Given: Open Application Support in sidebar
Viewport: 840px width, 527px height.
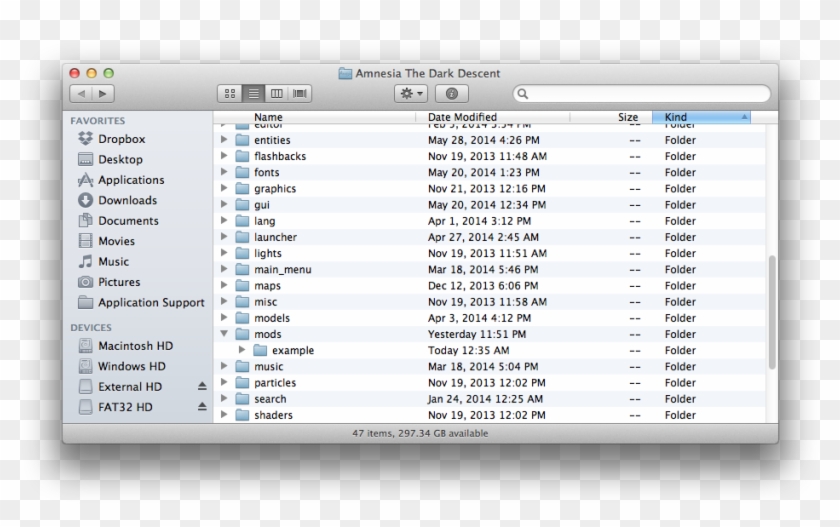Looking at the screenshot, I should pyautogui.click(x=141, y=303).
